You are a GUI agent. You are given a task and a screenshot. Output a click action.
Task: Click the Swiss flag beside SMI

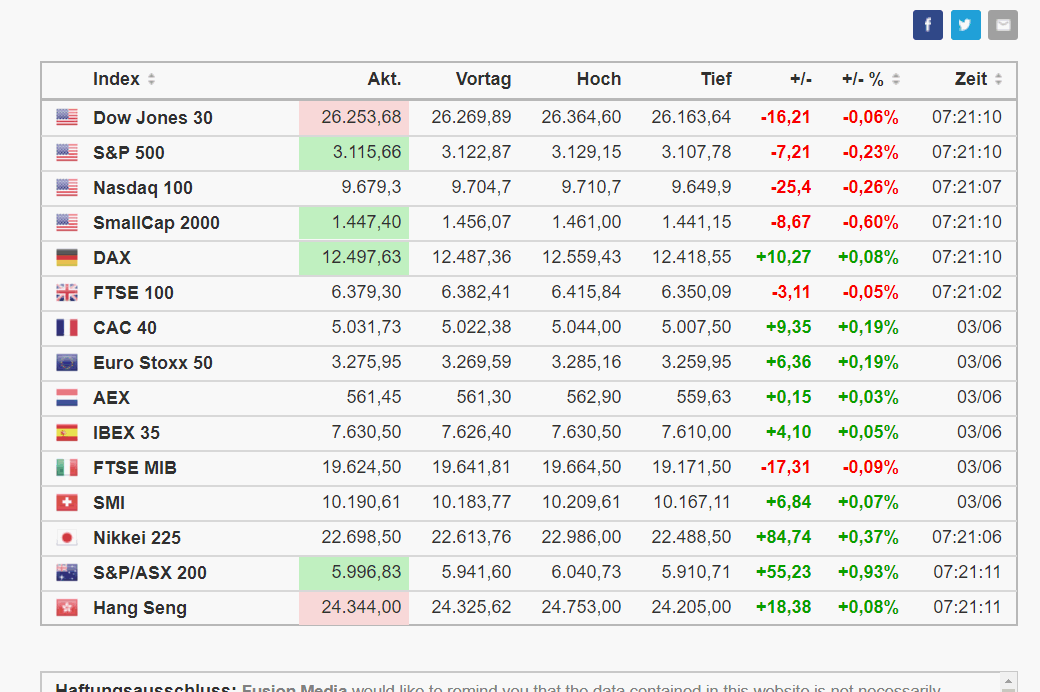(x=67, y=503)
